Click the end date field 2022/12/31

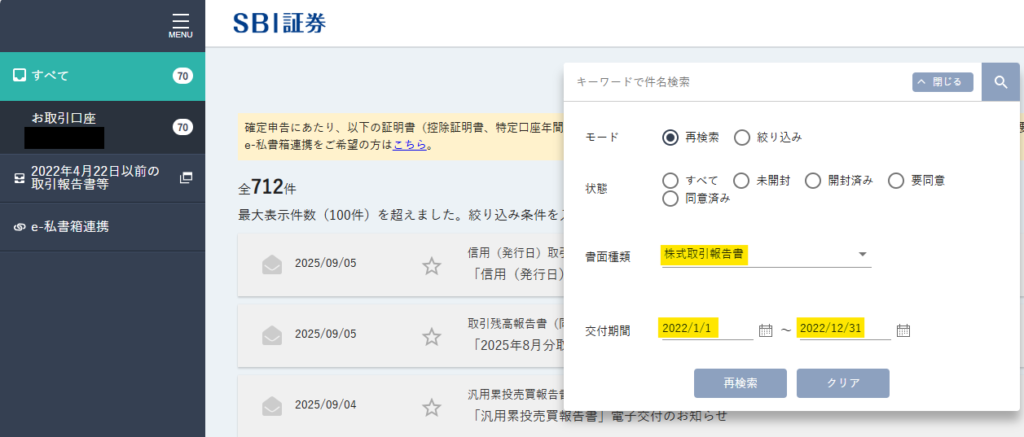click(x=844, y=329)
